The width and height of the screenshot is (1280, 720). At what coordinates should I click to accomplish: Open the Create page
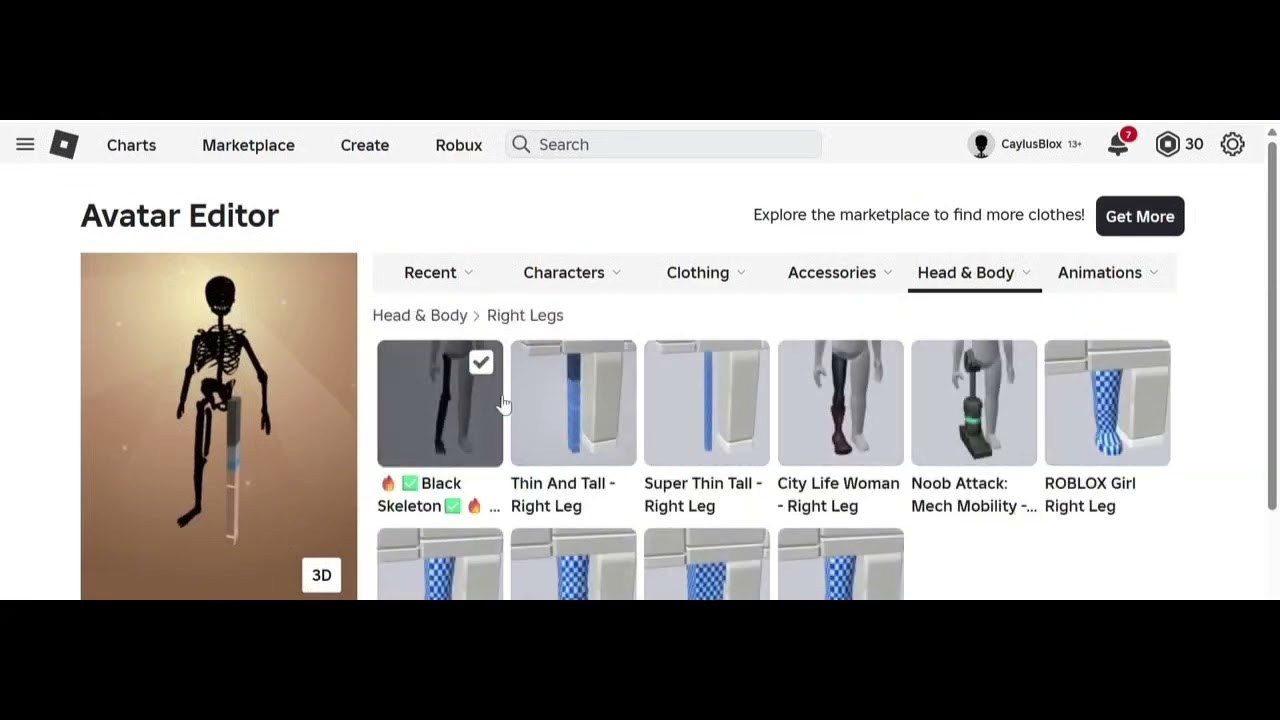coord(365,145)
